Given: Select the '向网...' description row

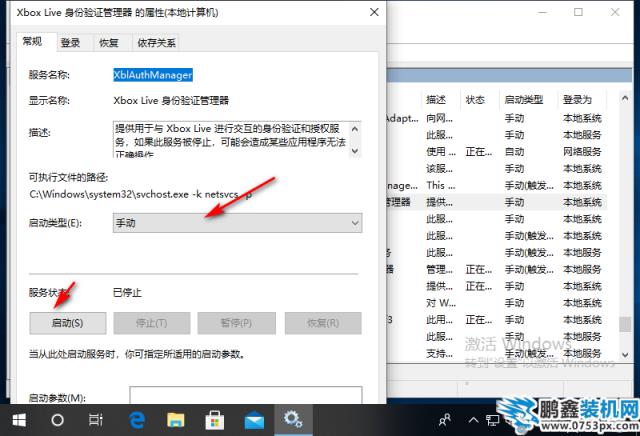Looking at the screenshot, I should 439,118.
